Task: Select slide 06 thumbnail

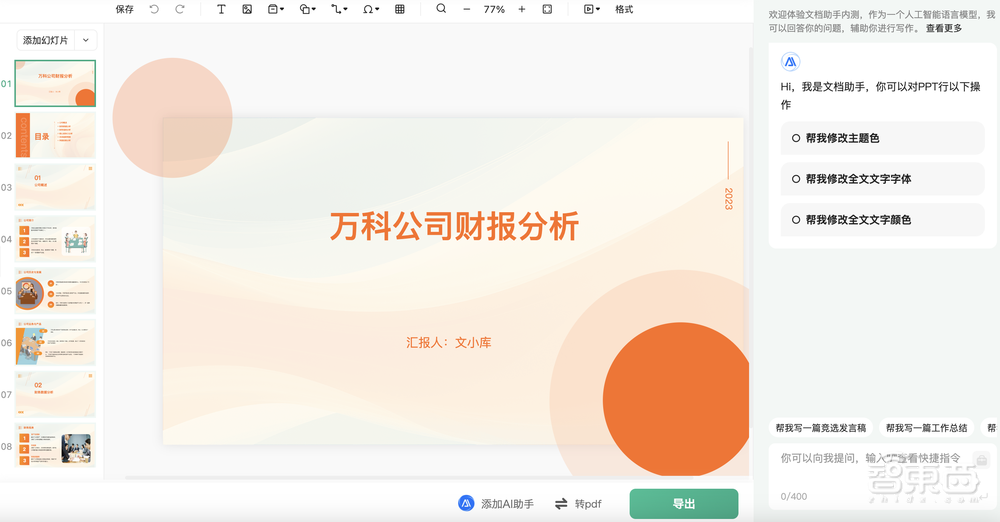Action: [x=55, y=343]
